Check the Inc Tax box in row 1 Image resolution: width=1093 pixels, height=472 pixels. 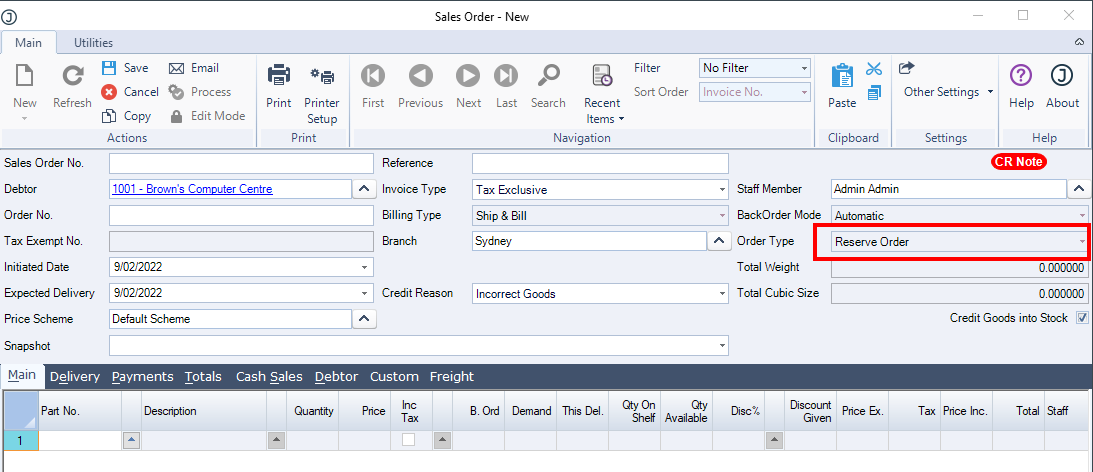tap(409, 440)
